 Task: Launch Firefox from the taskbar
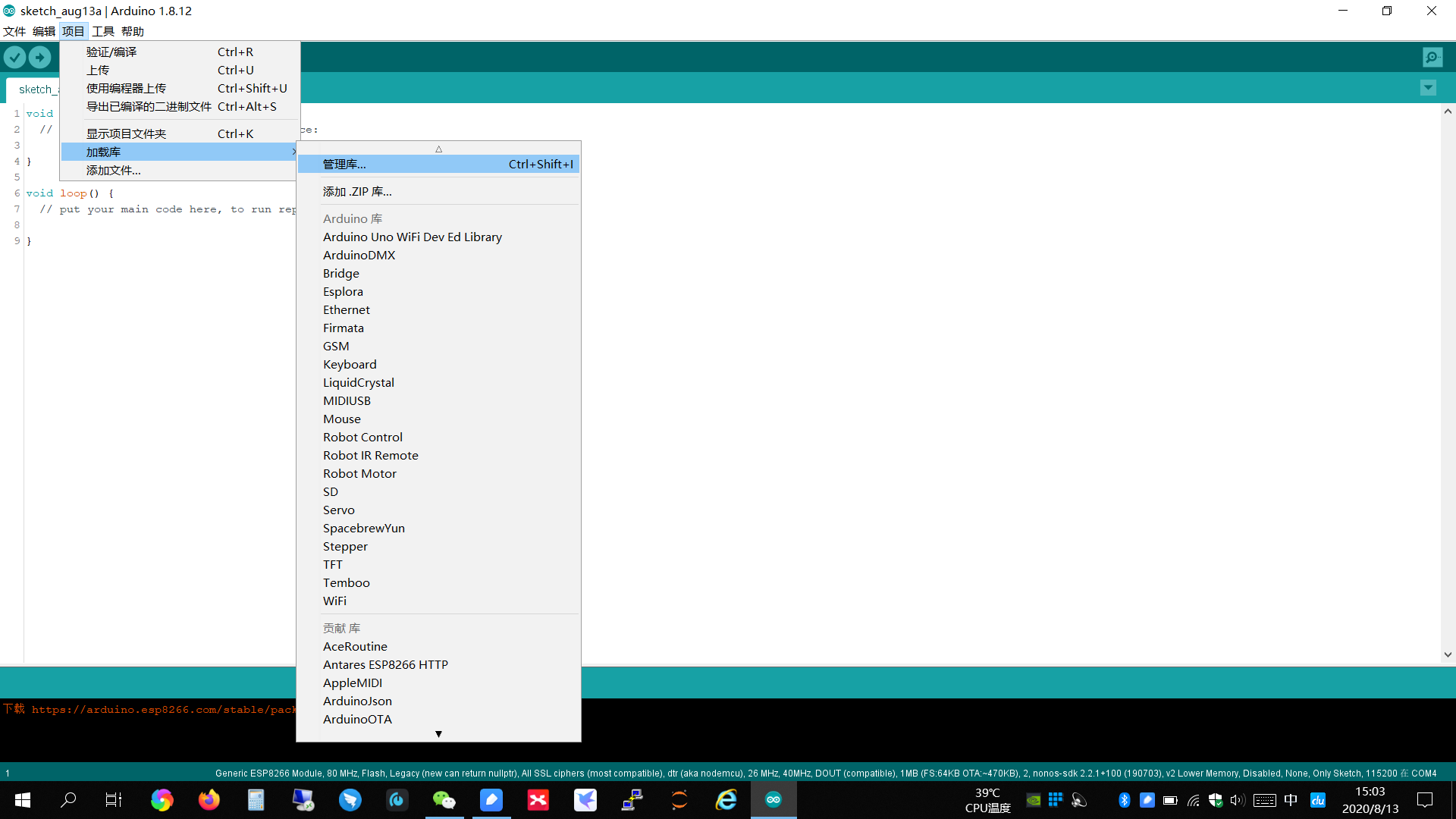[x=209, y=799]
